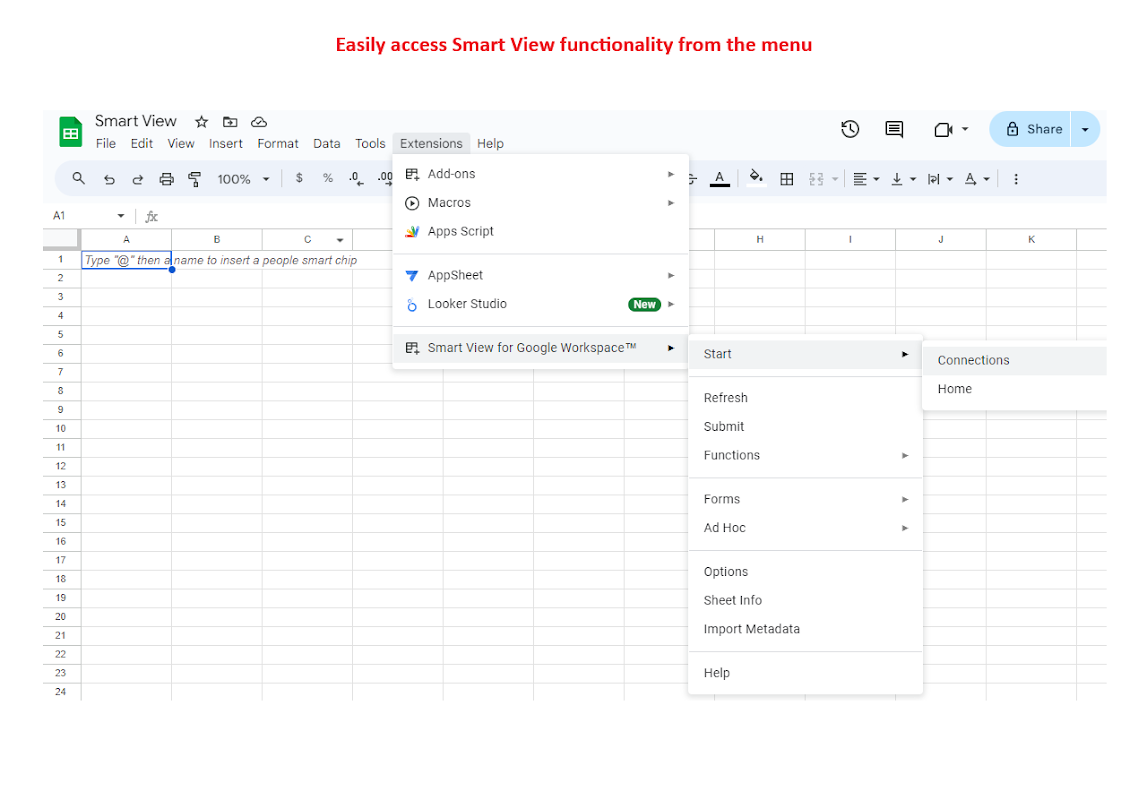Viewport: 1147px width, 800px height.
Task: Open the Help menu in the menu bar
Action: coord(490,143)
